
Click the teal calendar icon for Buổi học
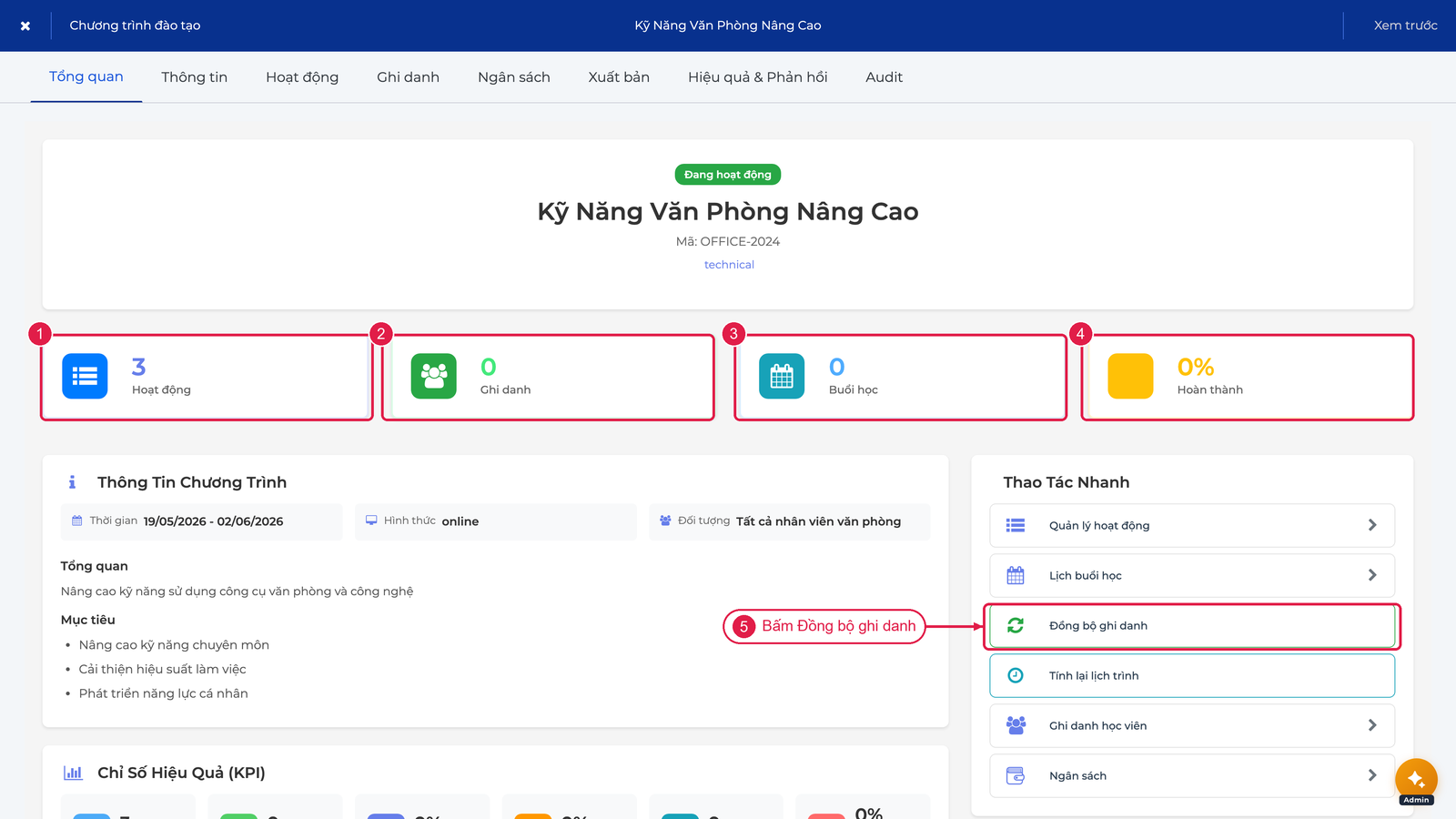(782, 376)
